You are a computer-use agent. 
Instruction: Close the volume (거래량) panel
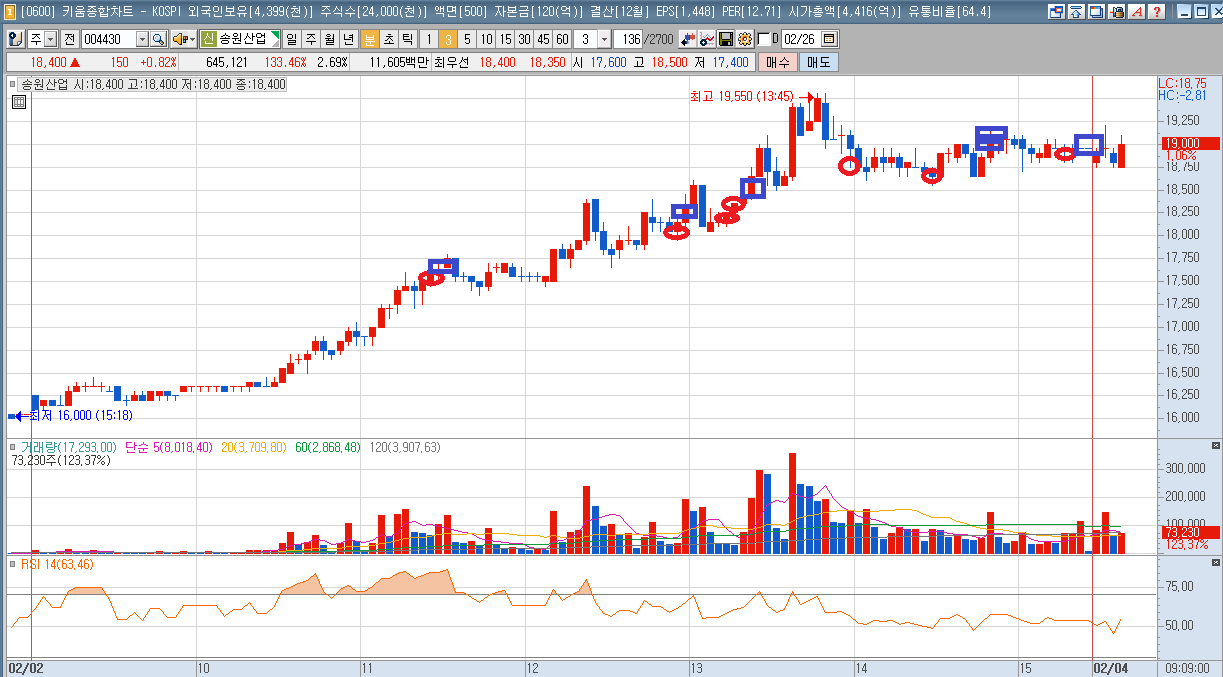(1216, 445)
